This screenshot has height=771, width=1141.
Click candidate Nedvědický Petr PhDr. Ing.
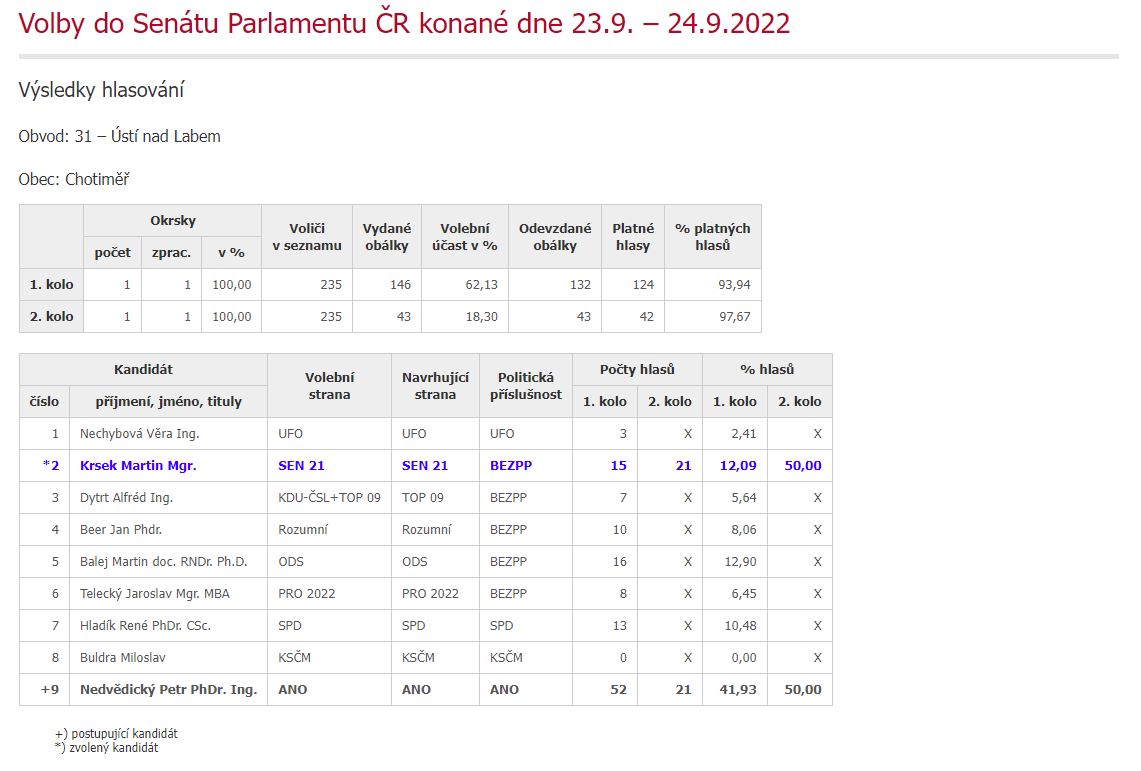pos(168,689)
